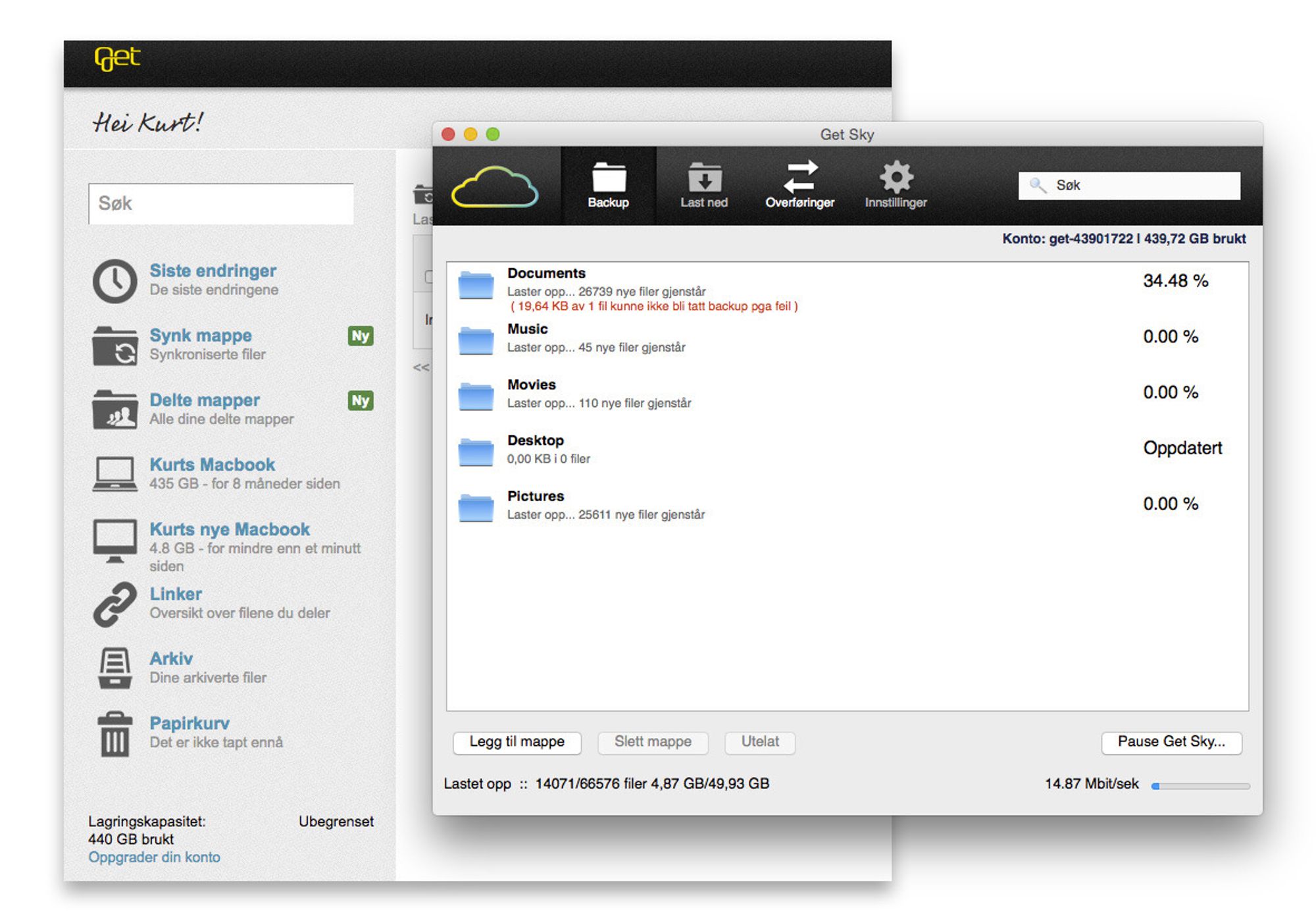Open the Kurts nye Macbook link
Image resolution: width=1316 pixels, height=923 pixels.
pos(229,529)
